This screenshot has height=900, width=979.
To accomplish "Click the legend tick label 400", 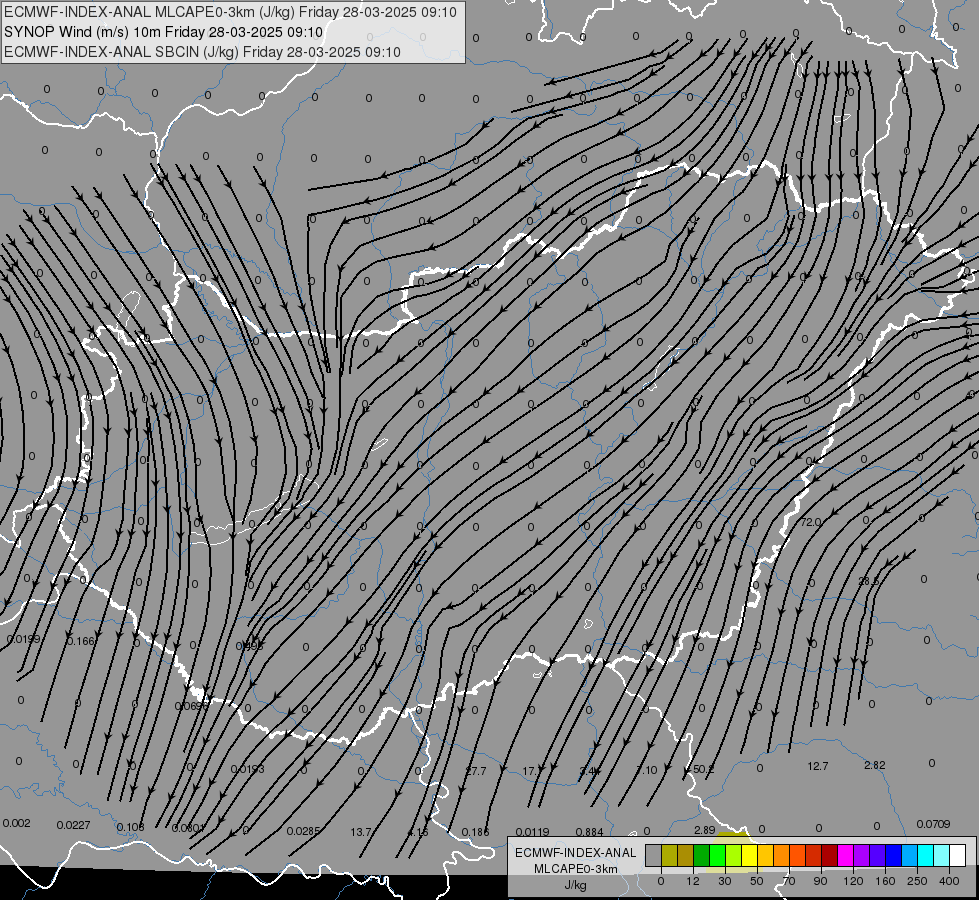I will tap(949, 881).
